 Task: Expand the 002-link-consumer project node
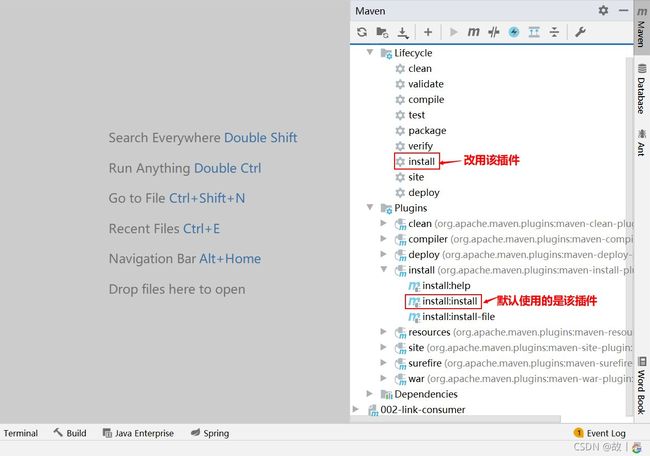tap(356, 409)
